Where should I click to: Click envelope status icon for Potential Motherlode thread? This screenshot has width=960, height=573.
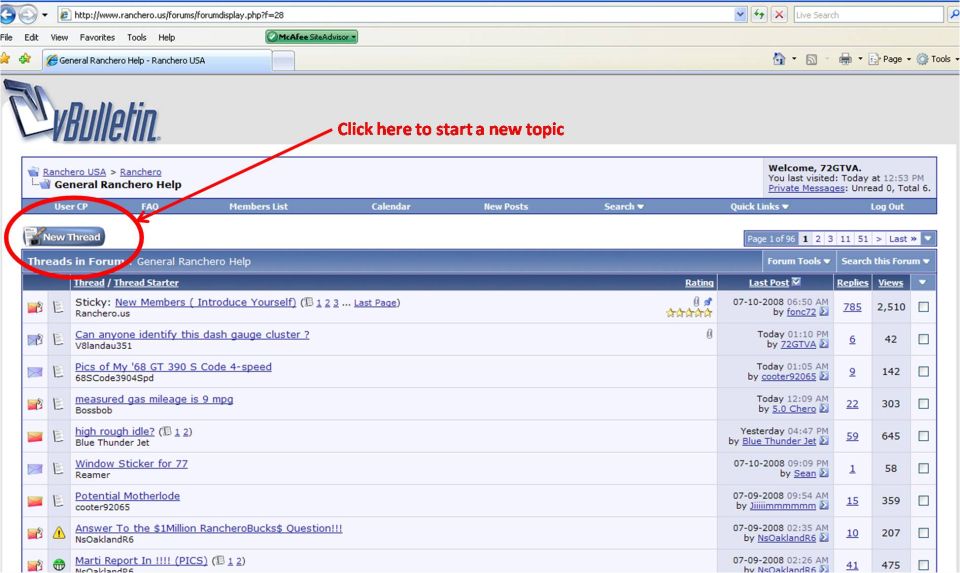[x=35, y=501]
